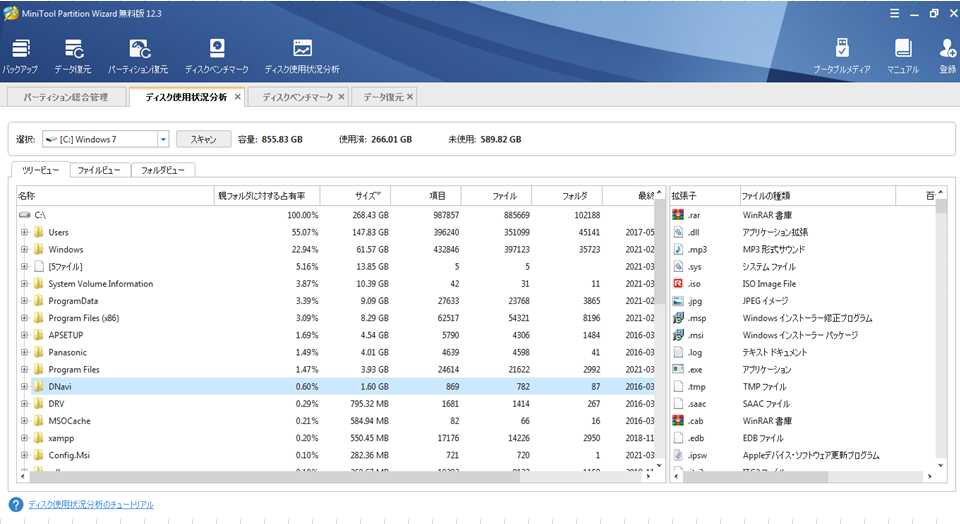
Task: Click the 147.83 GB size cell
Action: (370, 233)
